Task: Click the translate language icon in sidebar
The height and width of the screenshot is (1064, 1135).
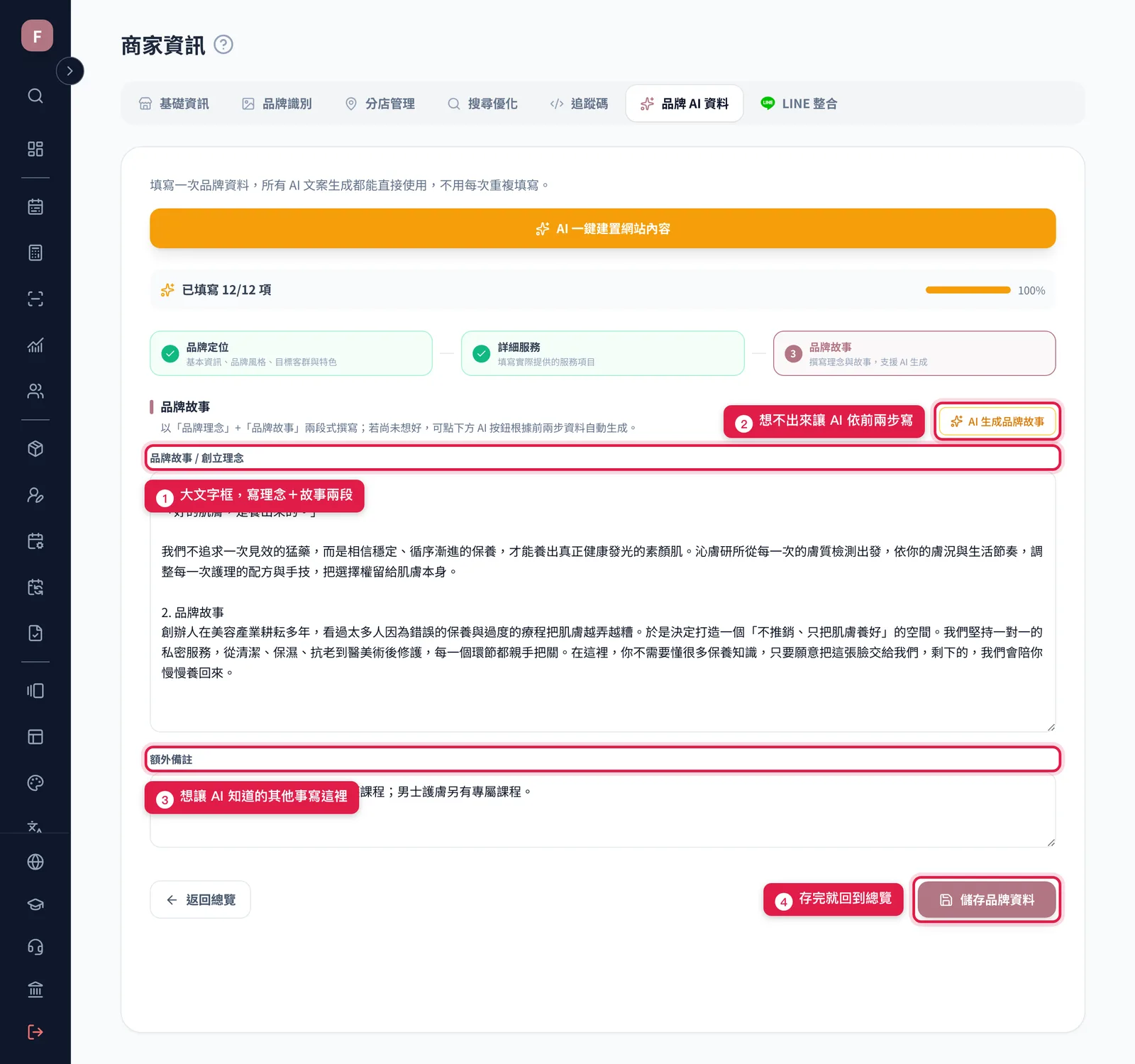Action: (x=35, y=826)
